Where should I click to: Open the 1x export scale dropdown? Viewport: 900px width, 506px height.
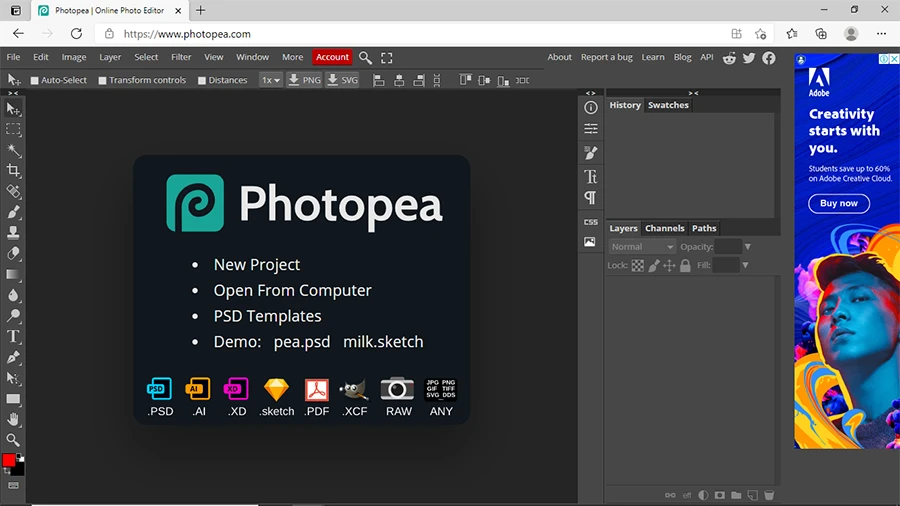(x=270, y=80)
